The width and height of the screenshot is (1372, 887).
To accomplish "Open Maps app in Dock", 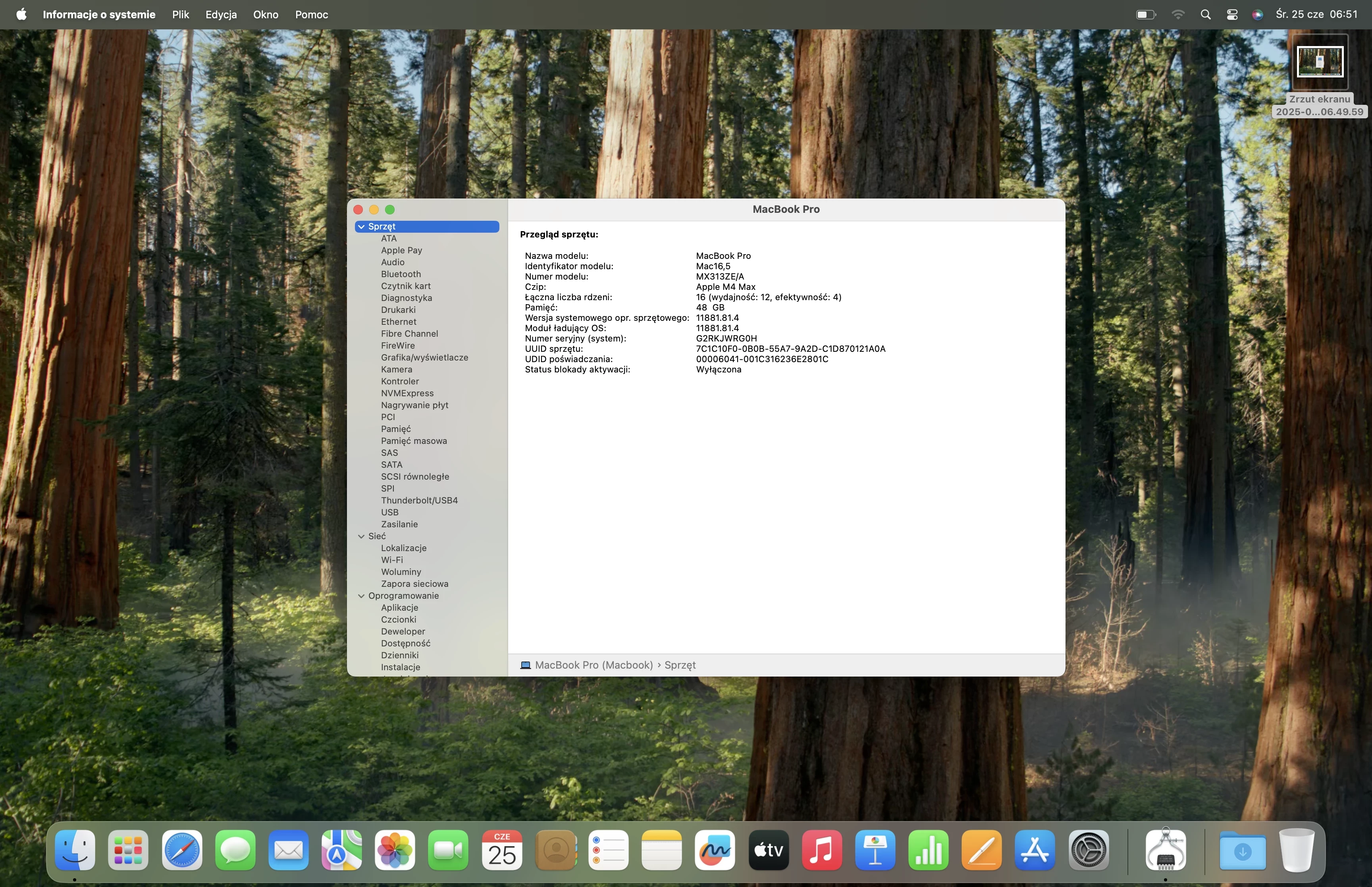I will pyautogui.click(x=342, y=850).
